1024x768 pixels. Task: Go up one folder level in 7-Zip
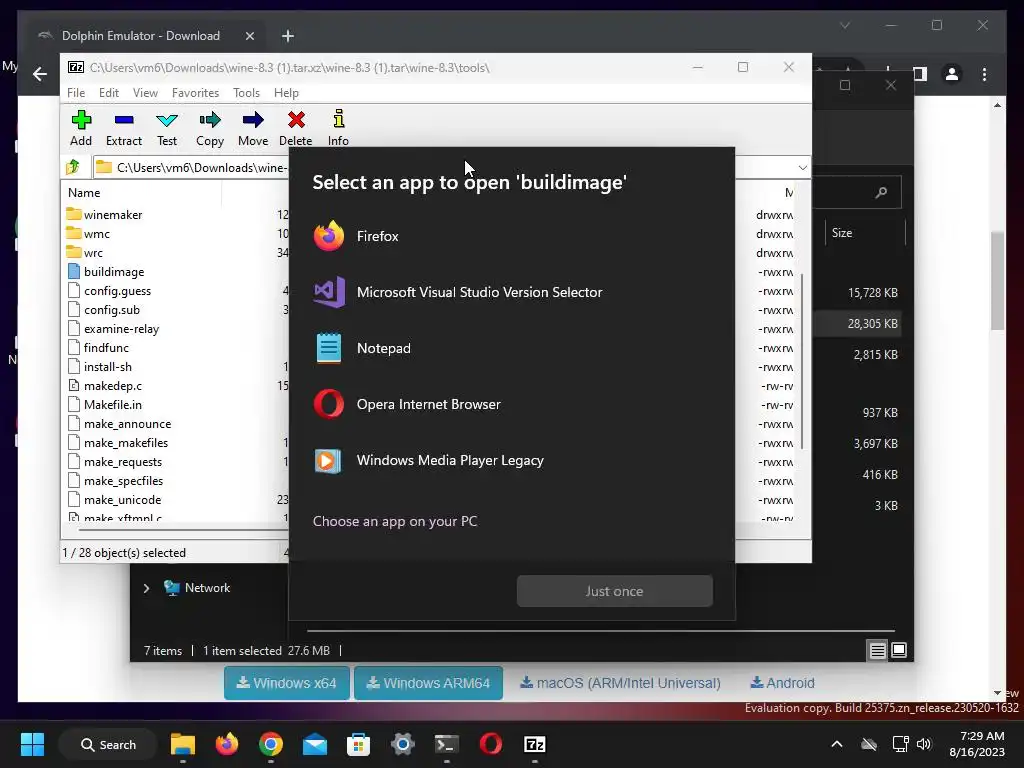[x=73, y=167]
